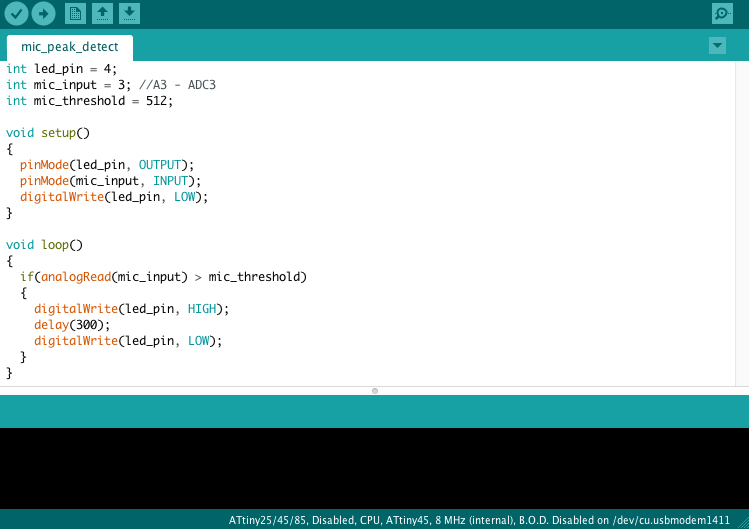Viewport: 749px width, 529px height.
Task: Click inside the black console output area
Action: (x=374, y=468)
